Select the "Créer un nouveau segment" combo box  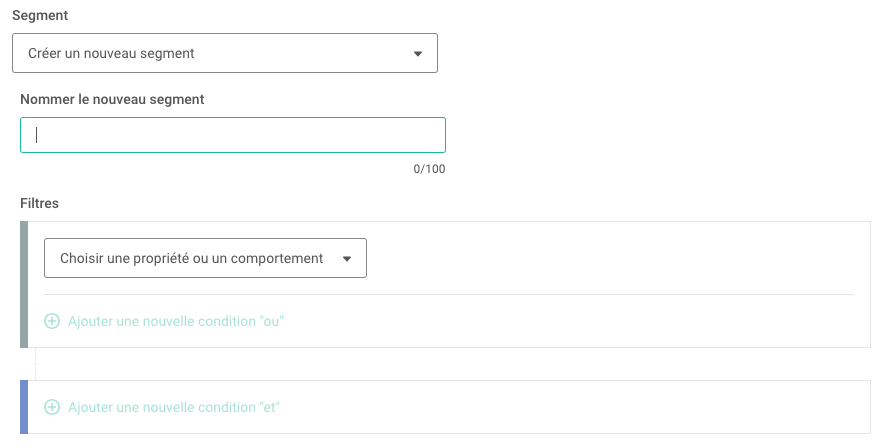(x=225, y=53)
